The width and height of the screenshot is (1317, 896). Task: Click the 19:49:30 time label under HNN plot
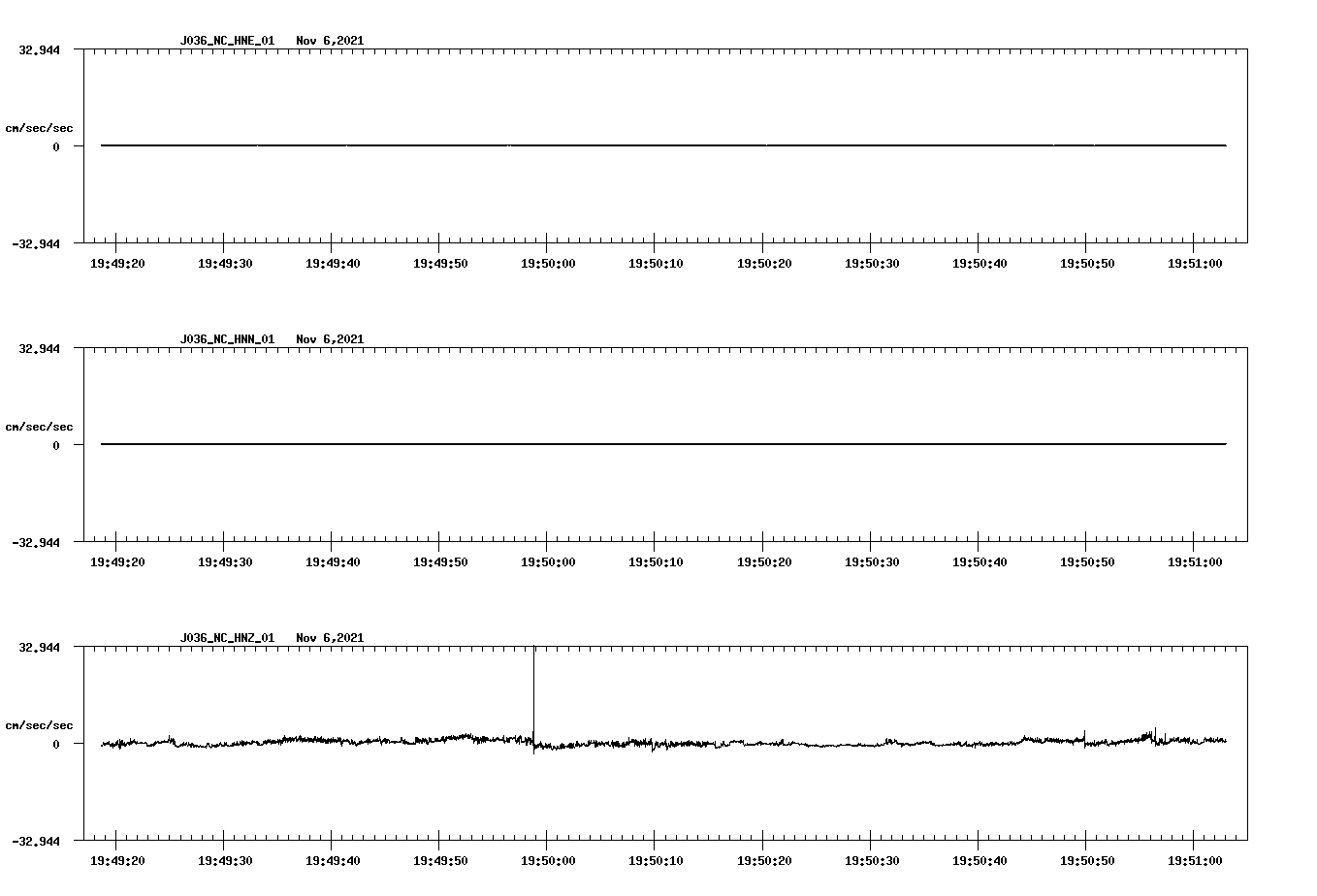pos(225,561)
